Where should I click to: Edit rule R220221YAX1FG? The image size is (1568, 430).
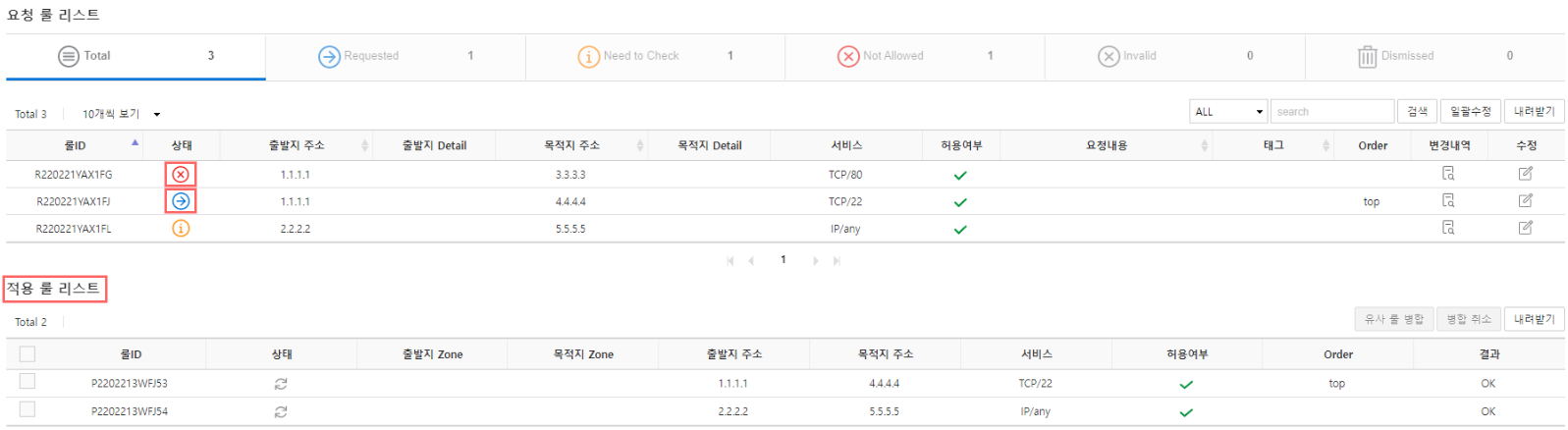pos(1526,174)
